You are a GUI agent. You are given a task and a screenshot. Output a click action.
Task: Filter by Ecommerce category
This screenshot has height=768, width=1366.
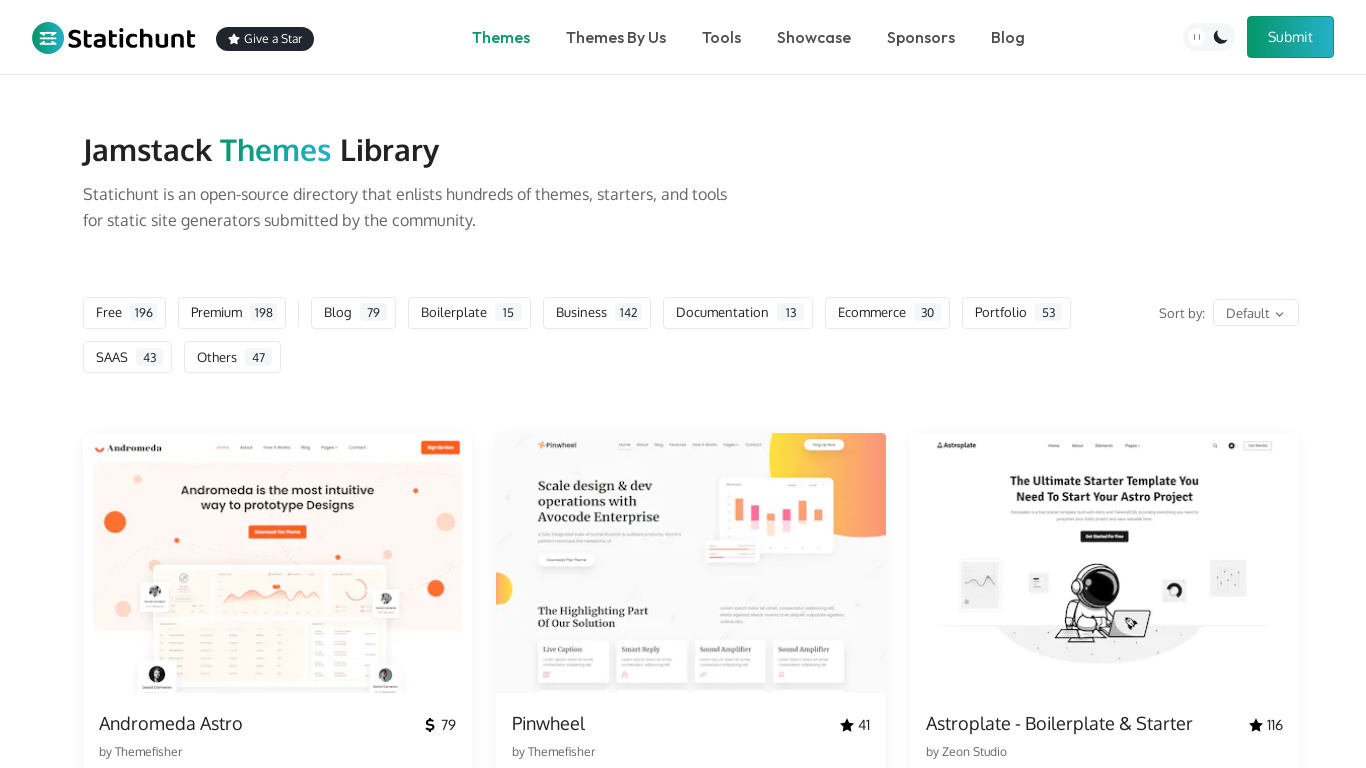(887, 313)
